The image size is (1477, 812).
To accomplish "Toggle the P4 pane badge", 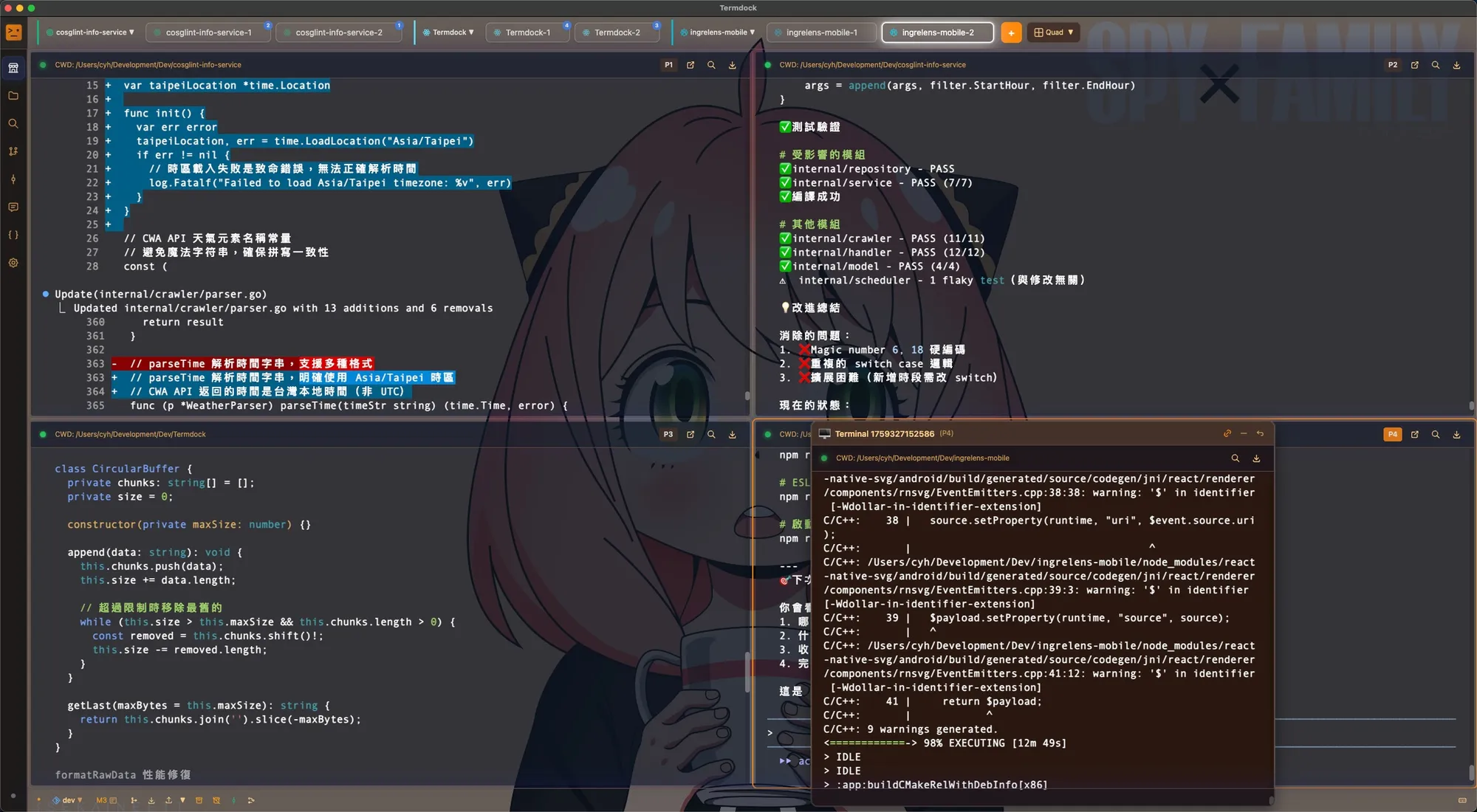I will (1392, 435).
